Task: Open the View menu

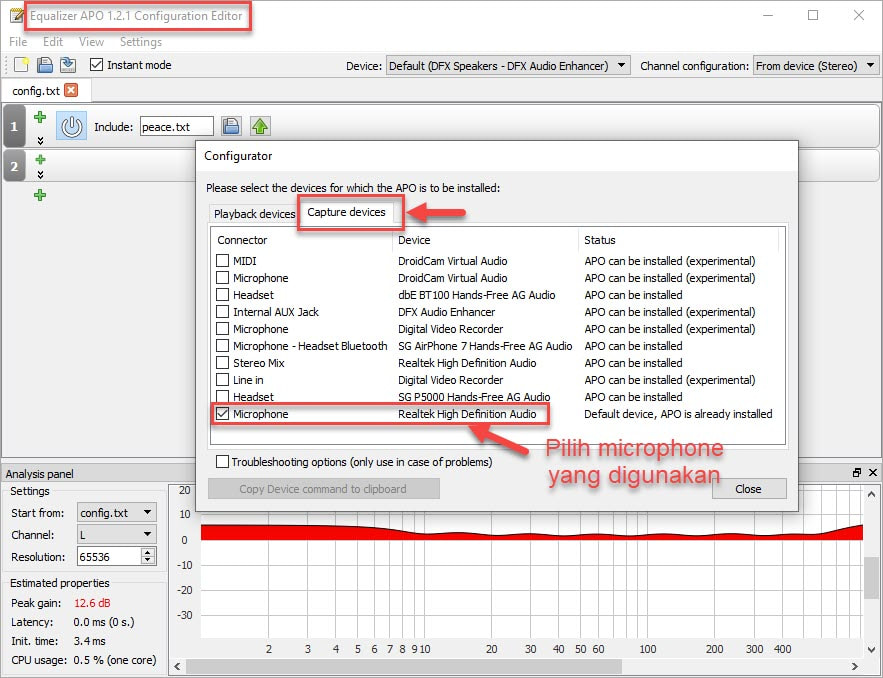Action: (x=91, y=42)
